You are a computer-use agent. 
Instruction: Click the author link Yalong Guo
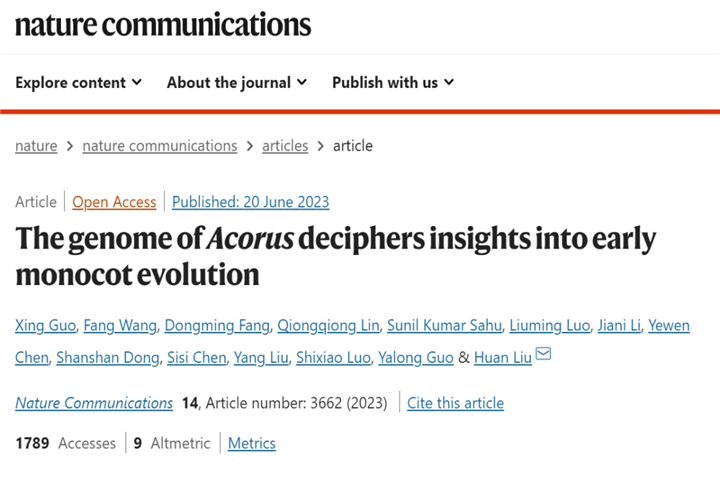click(x=416, y=358)
